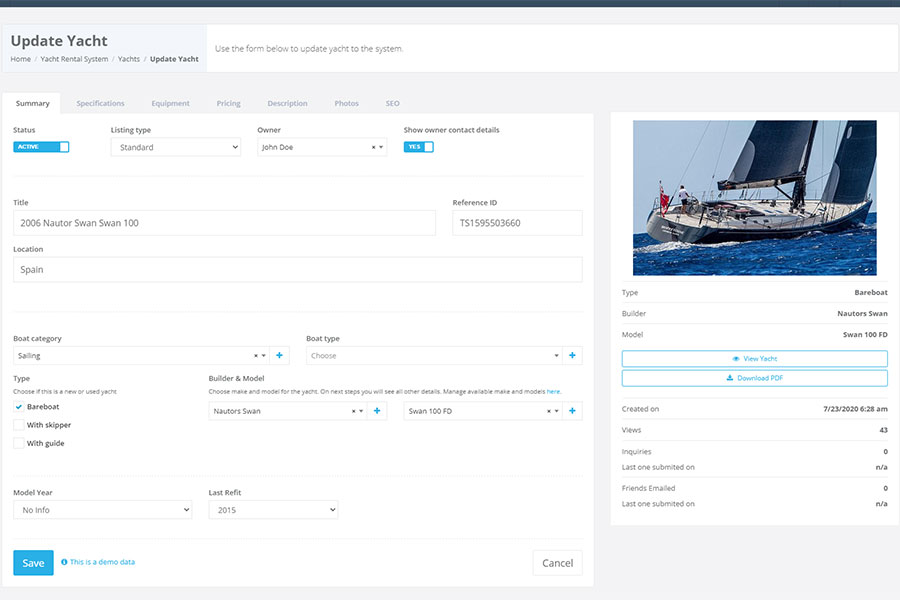Click the 'Bareboat' value in side panel

(x=871, y=293)
